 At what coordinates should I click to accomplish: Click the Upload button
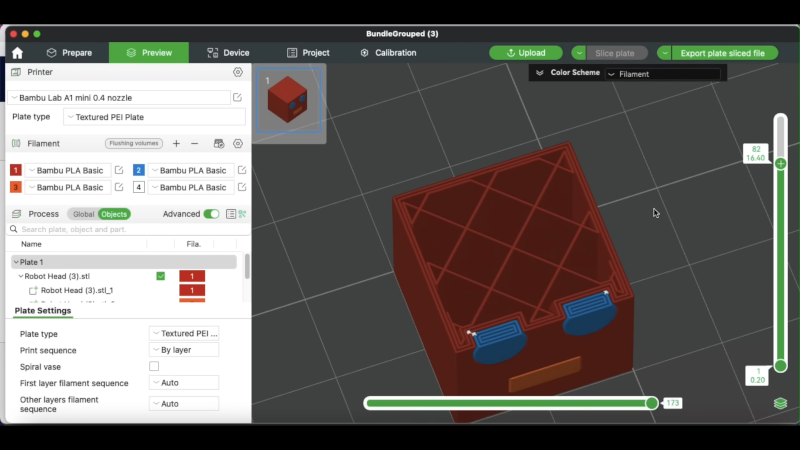pos(526,53)
